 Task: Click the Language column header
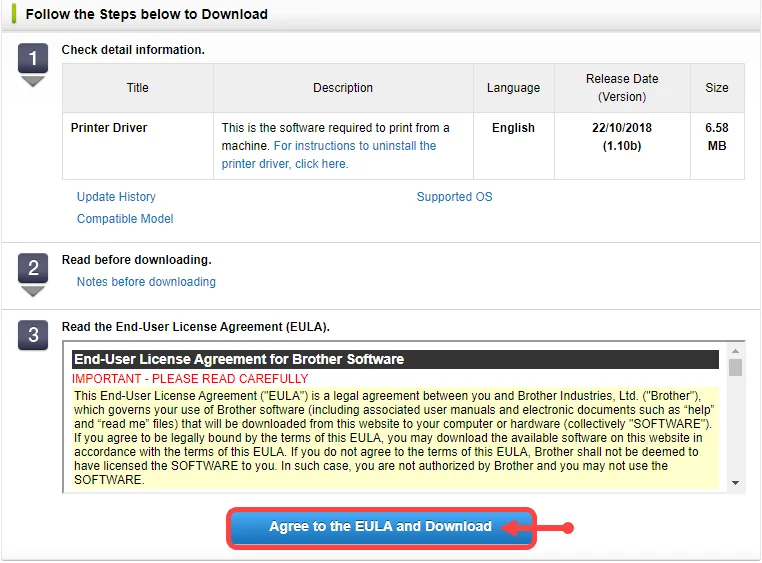(513, 88)
